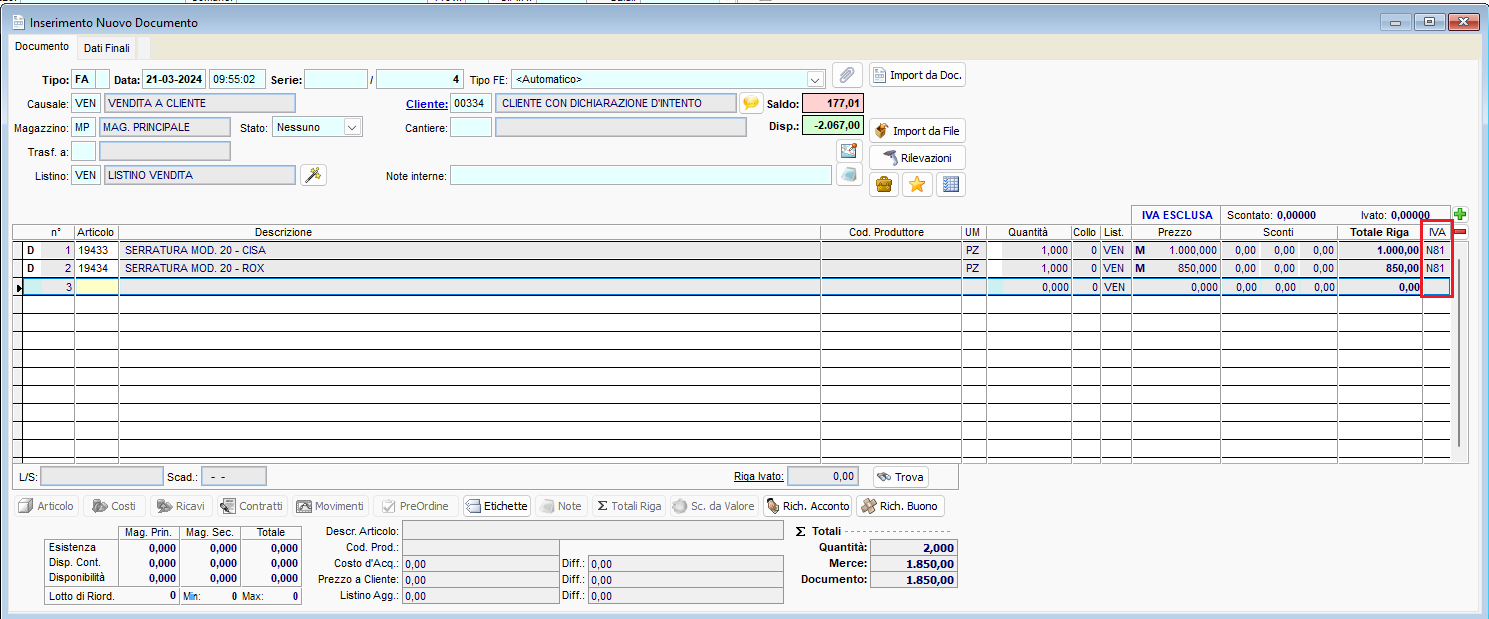Click the speech bubble icon beside the client name

[751, 102]
